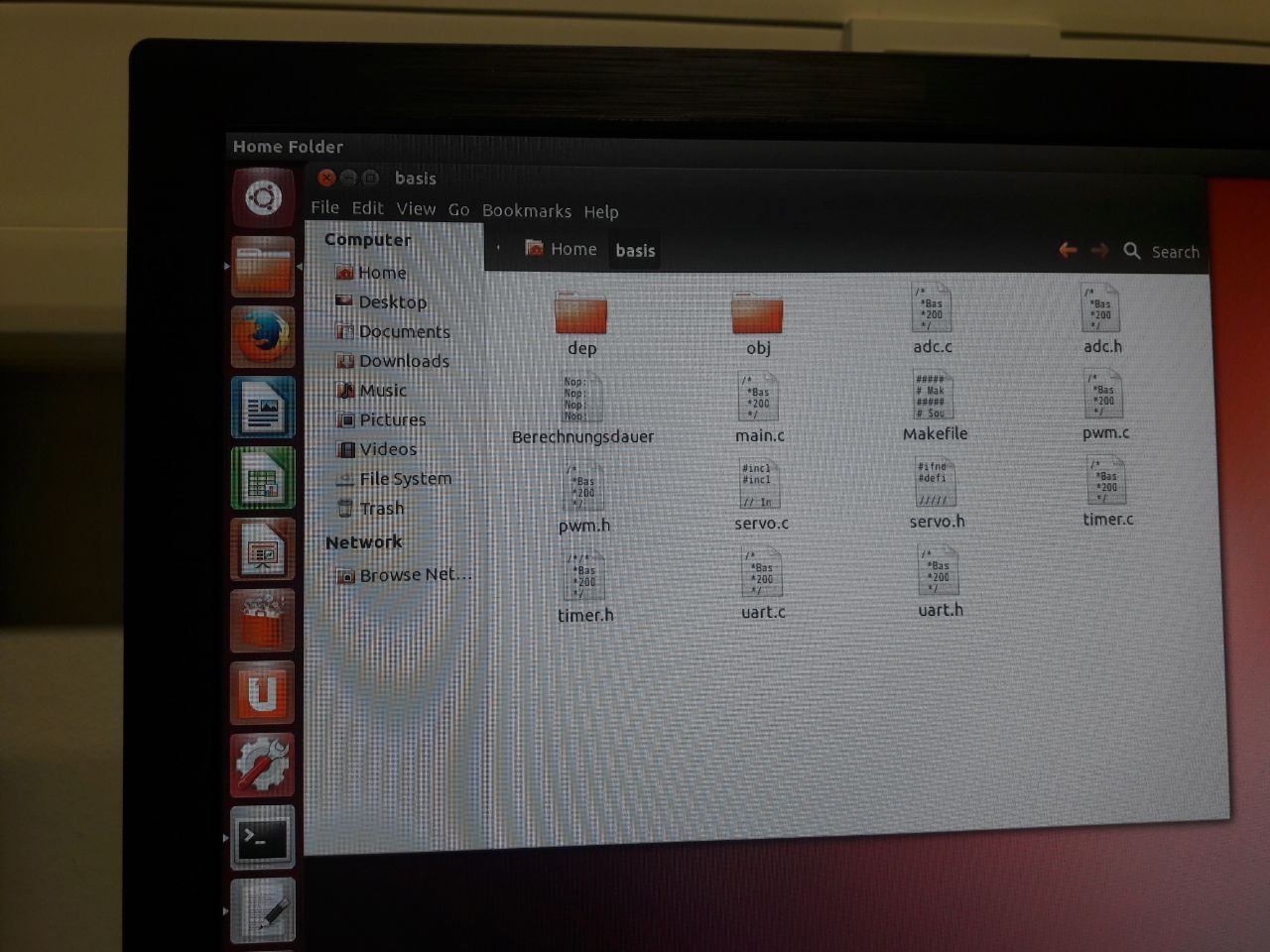
Task: Click the back arrow navigation button
Action: pos(1068,250)
